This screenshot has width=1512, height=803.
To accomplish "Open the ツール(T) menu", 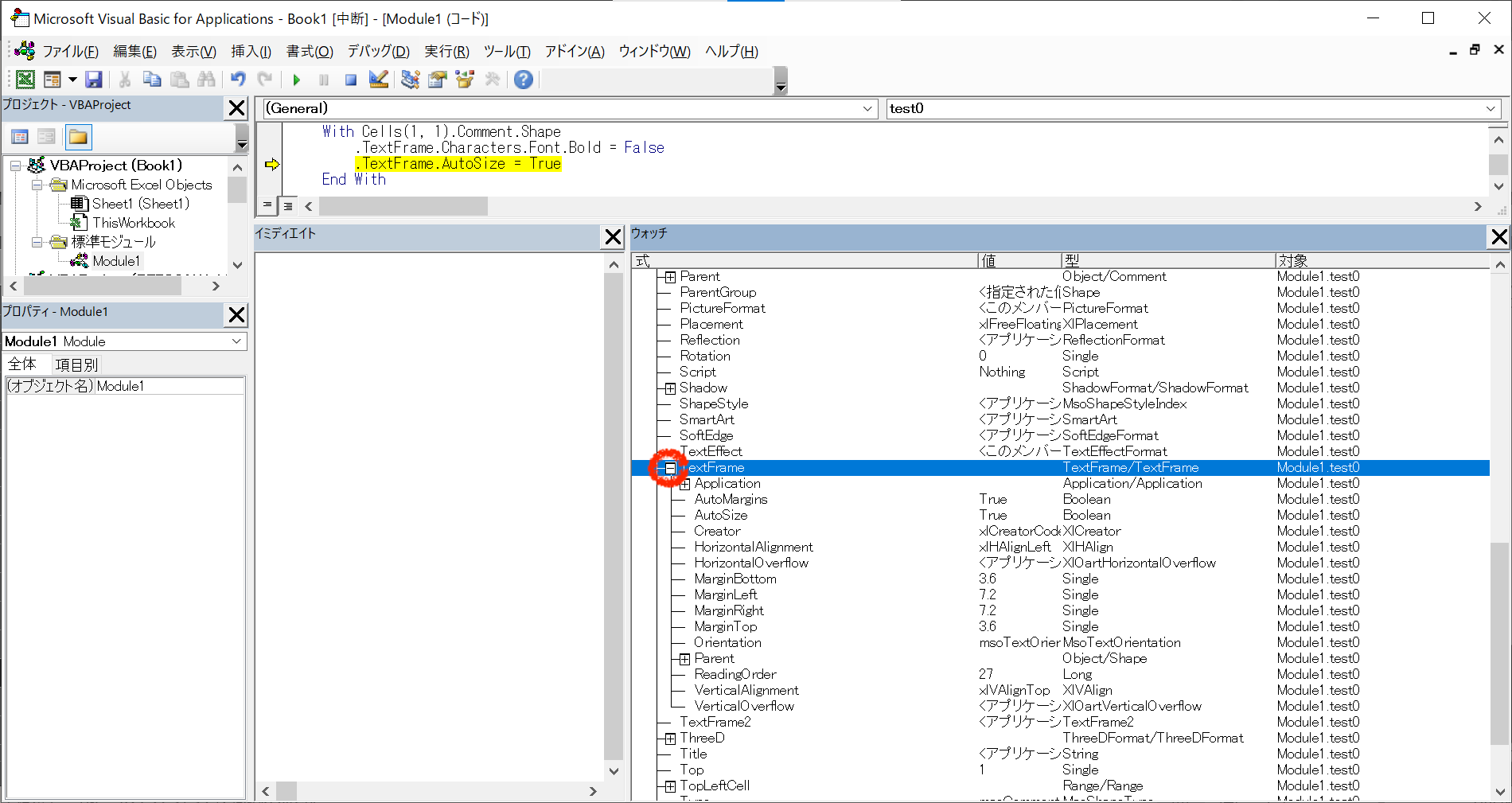I will point(506,52).
